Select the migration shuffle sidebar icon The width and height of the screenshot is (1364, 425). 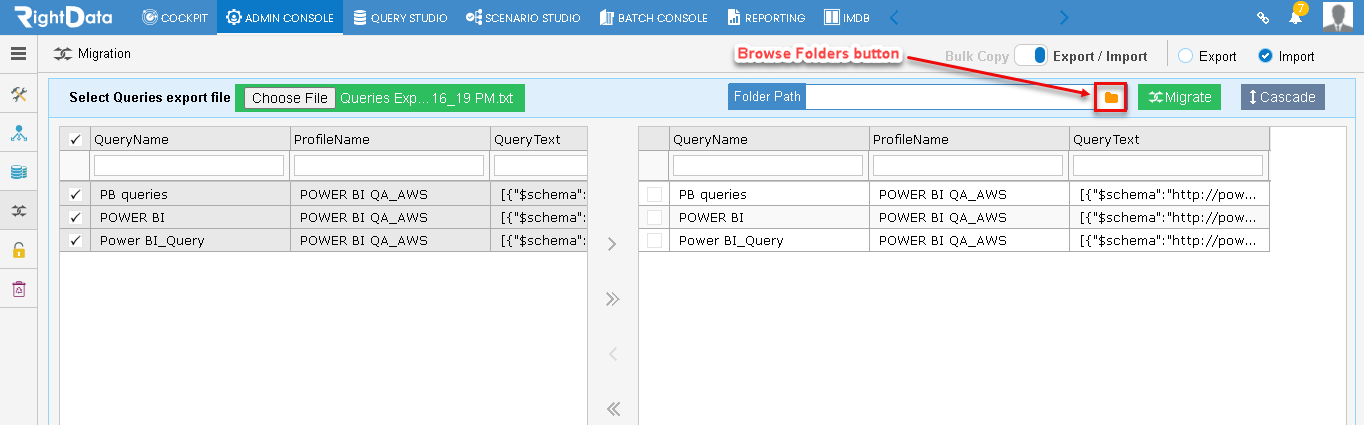(18, 211)
